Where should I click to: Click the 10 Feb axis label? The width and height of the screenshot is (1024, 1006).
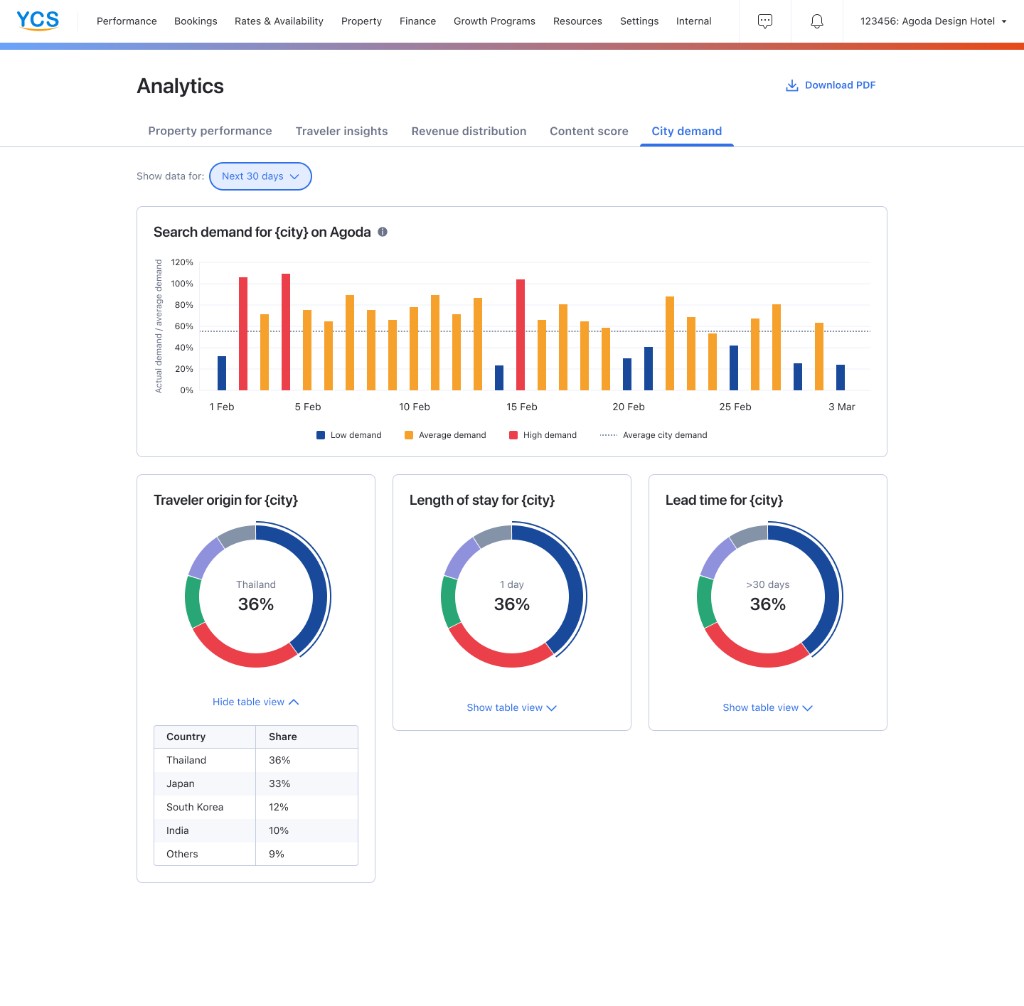(x=415, y=407)
